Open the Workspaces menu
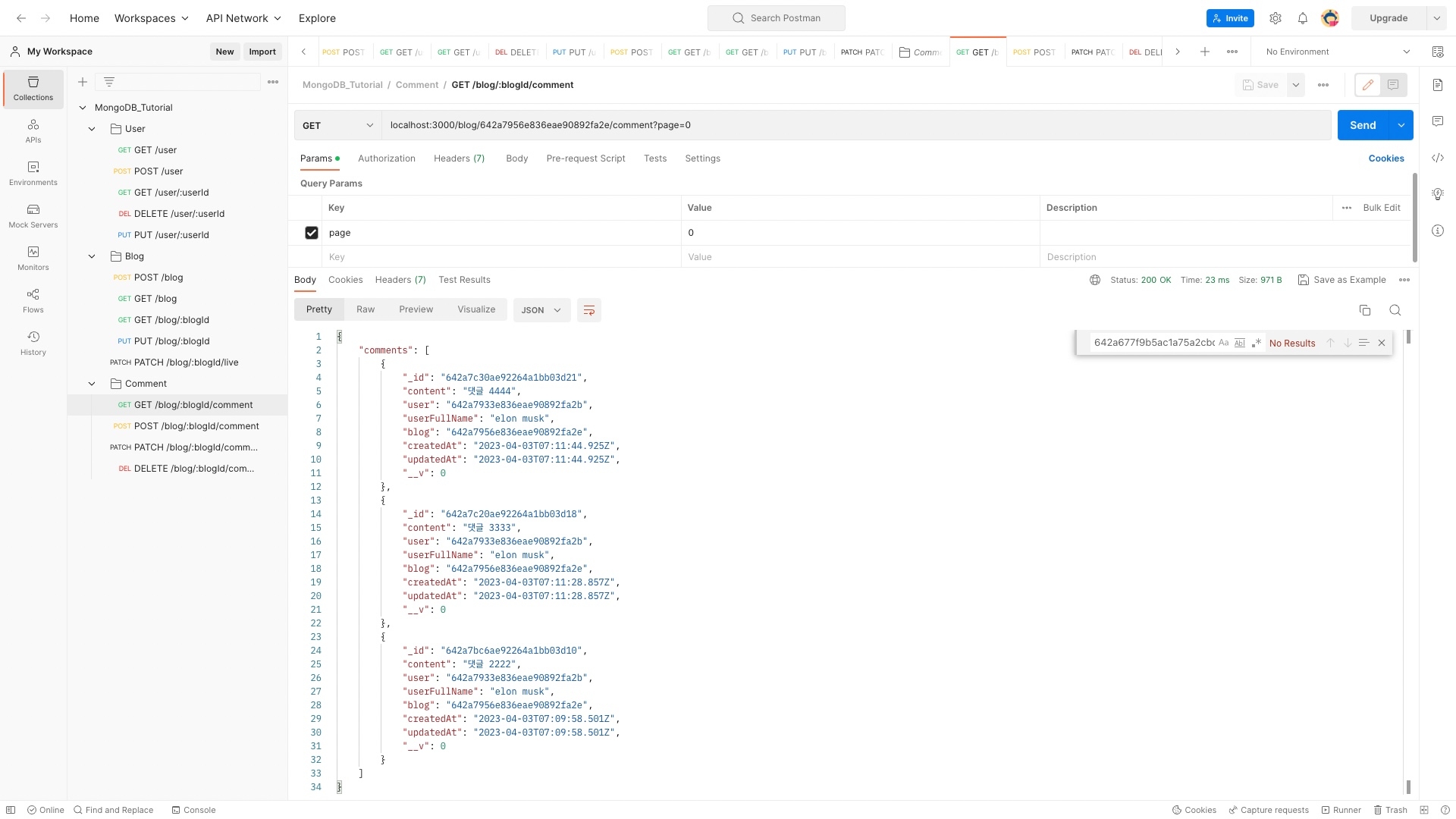Viewport: 1456px width, 819px height. click(152, 18)
